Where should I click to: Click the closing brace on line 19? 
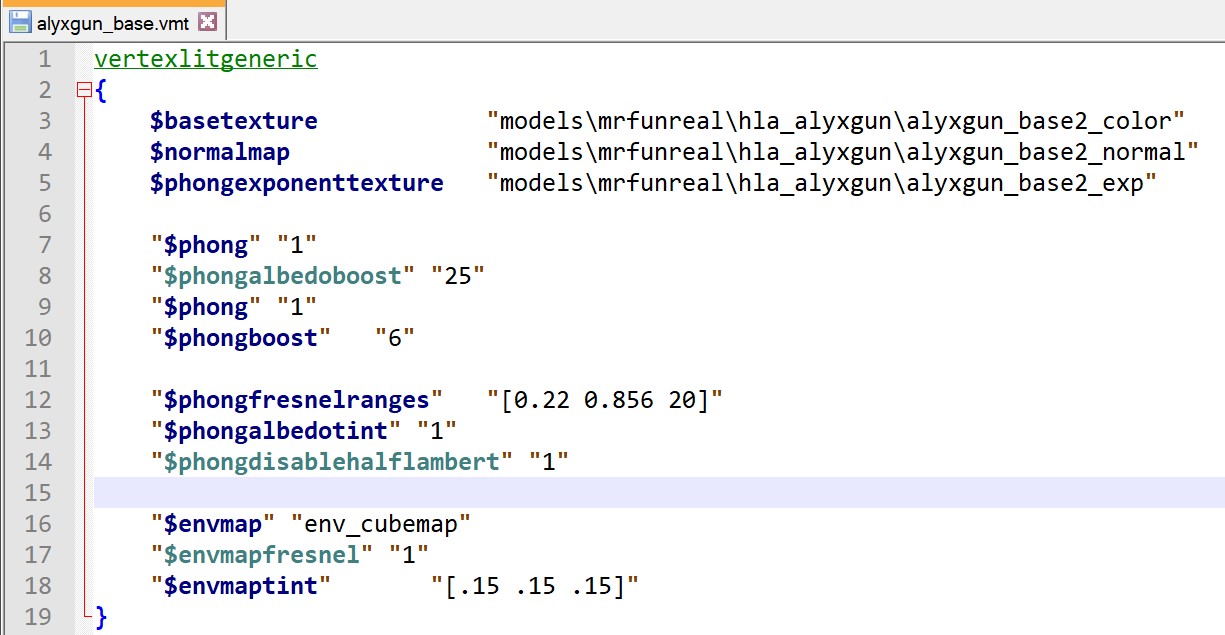pos(101,617)
